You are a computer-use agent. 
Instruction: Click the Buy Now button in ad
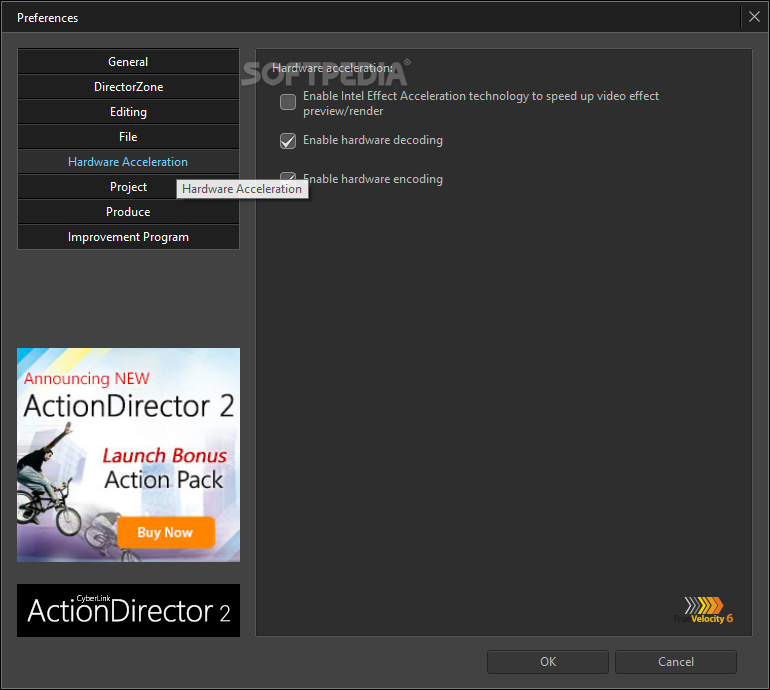pos(166,532)
